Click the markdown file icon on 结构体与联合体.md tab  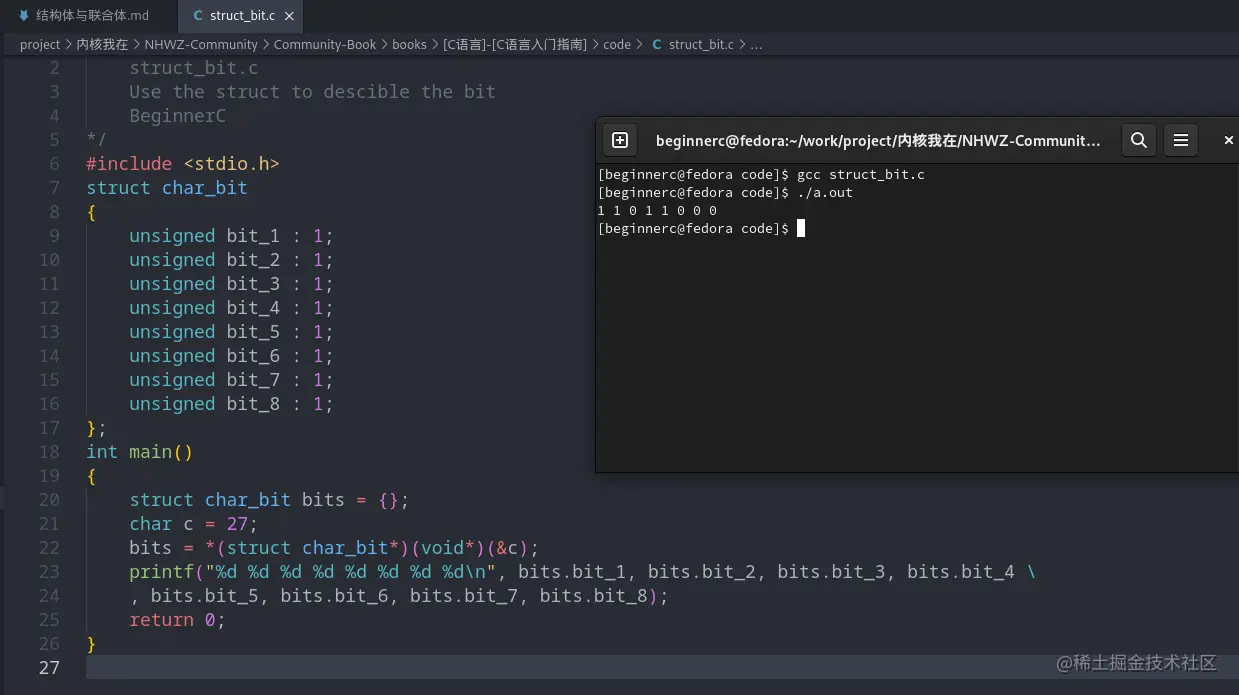24,16
